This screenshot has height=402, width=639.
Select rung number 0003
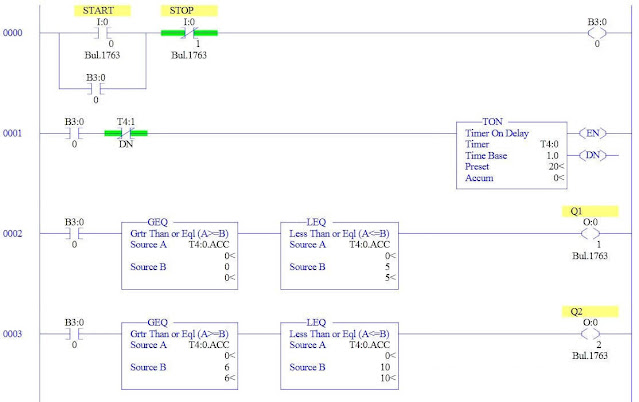coord(13,334)
